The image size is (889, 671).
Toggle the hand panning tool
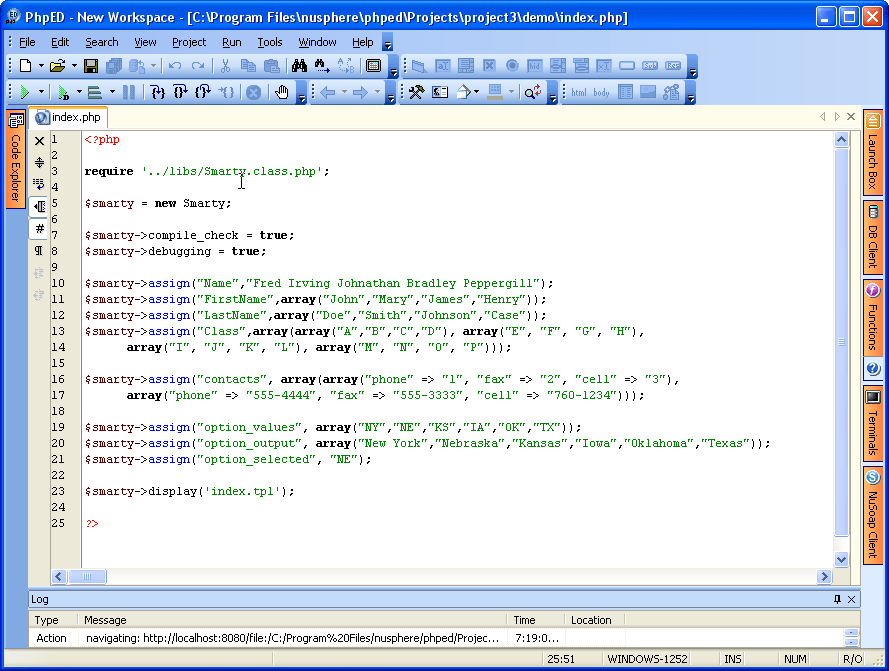(x=283, y=91)
